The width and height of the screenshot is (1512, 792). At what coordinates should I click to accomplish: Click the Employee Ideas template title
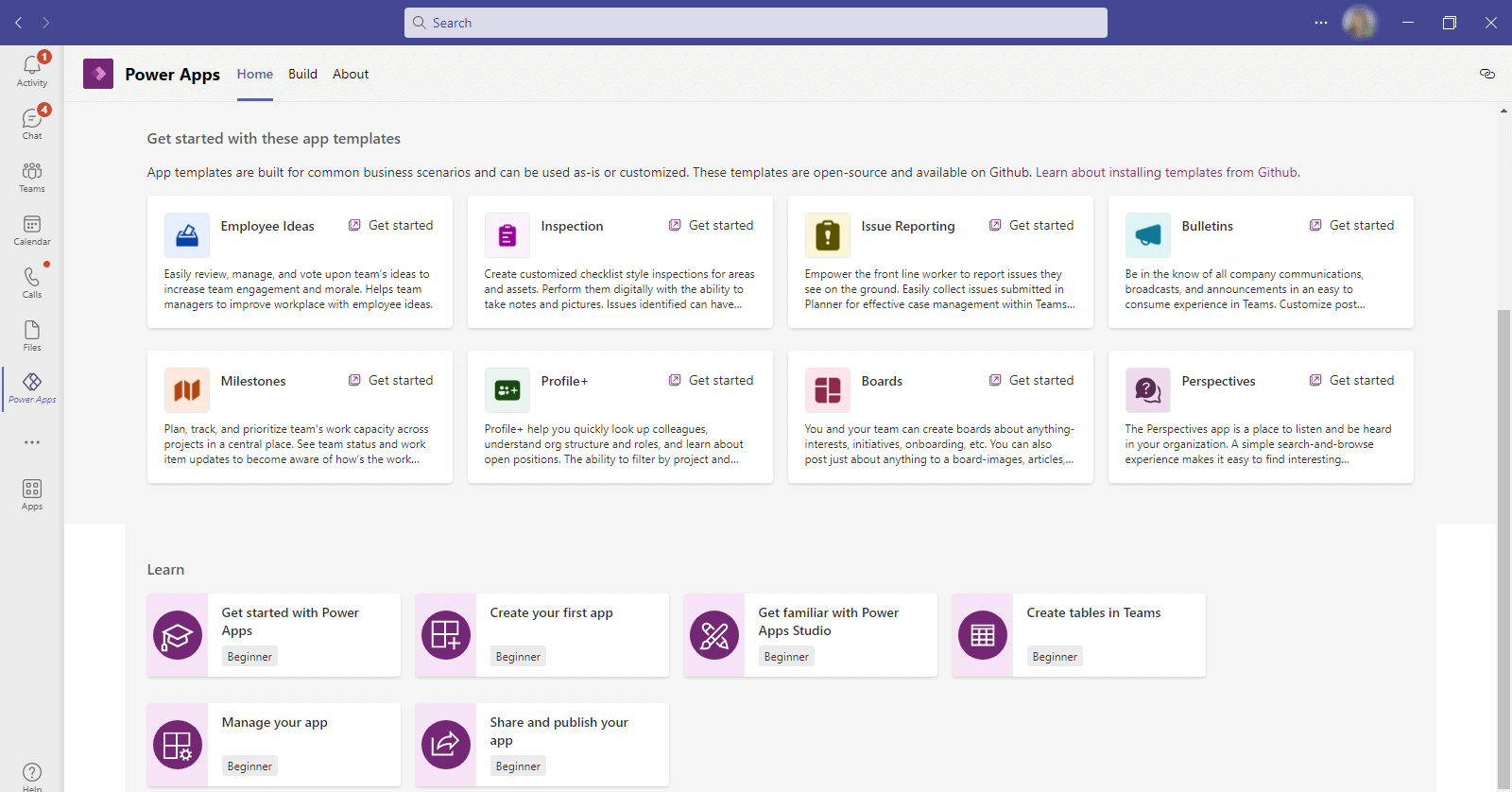[267, 226]
